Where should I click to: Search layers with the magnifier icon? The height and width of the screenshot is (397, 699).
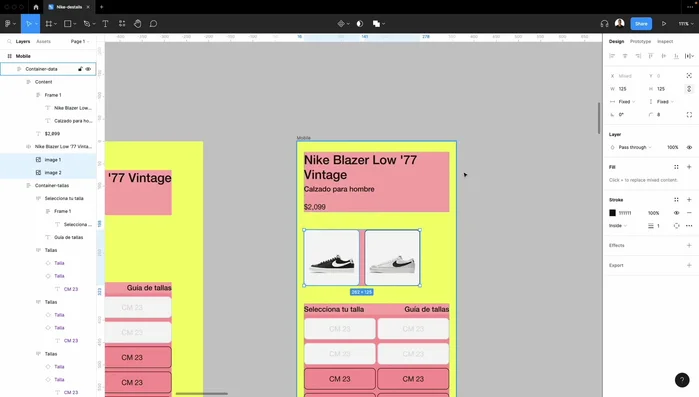[9, 41]
